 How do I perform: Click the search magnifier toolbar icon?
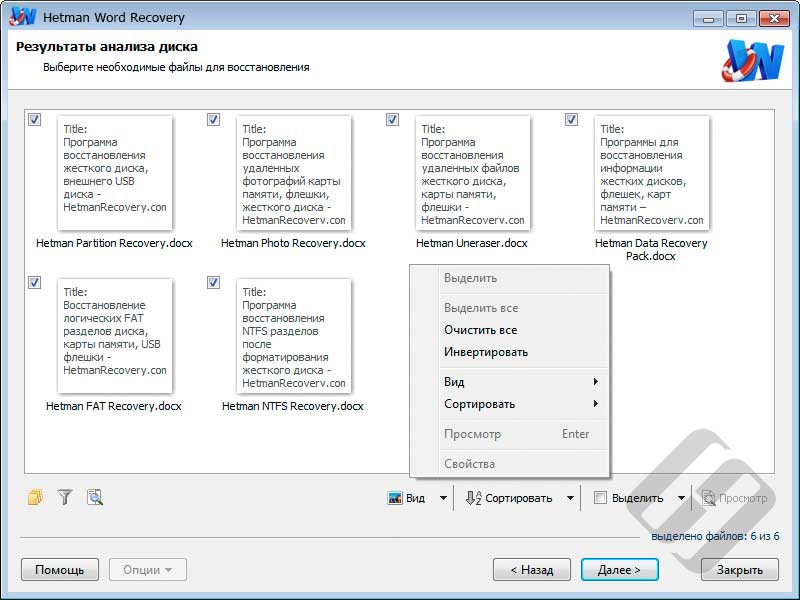click(x=95, y=497)
